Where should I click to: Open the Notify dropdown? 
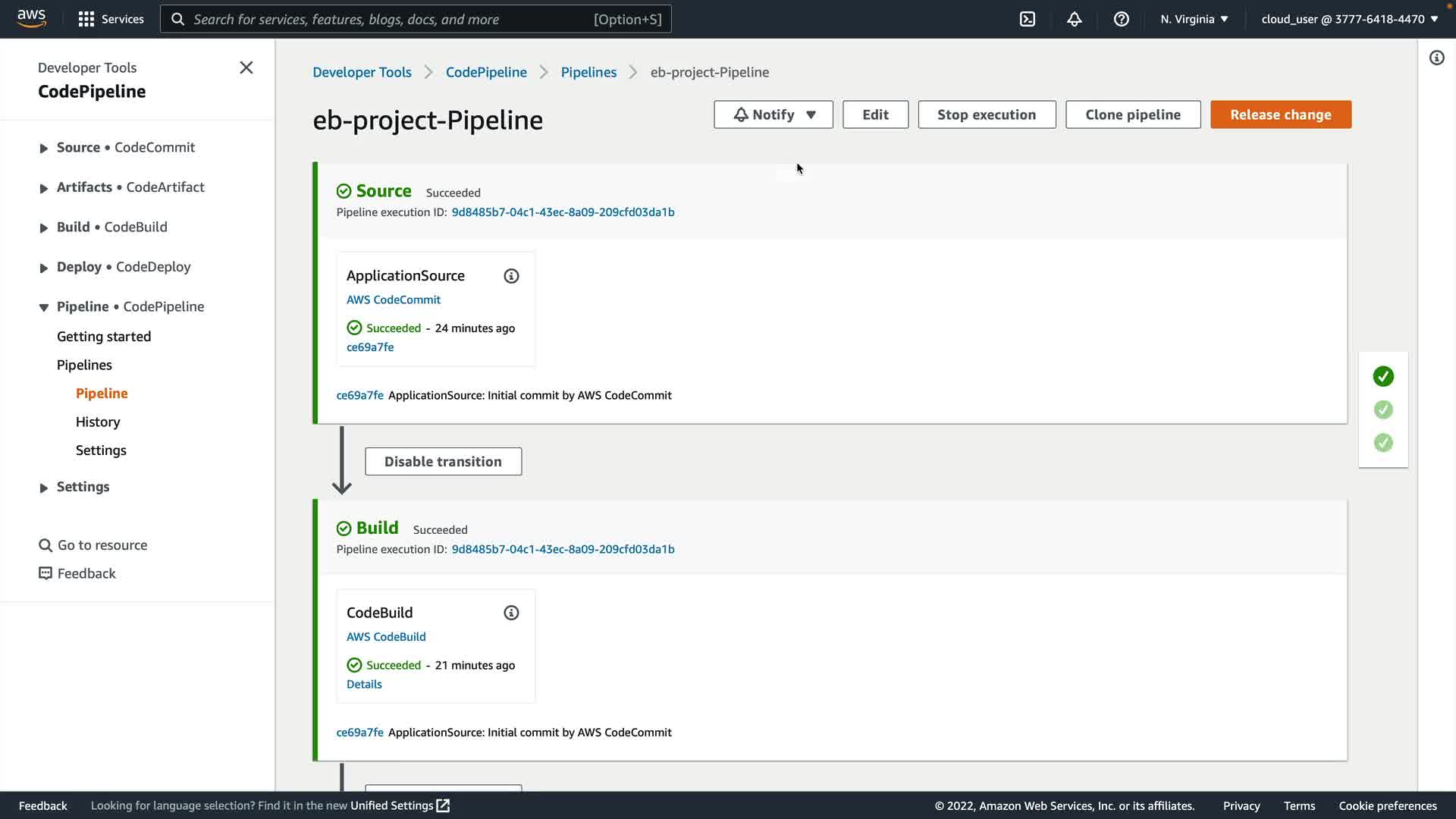pos(773,115)
